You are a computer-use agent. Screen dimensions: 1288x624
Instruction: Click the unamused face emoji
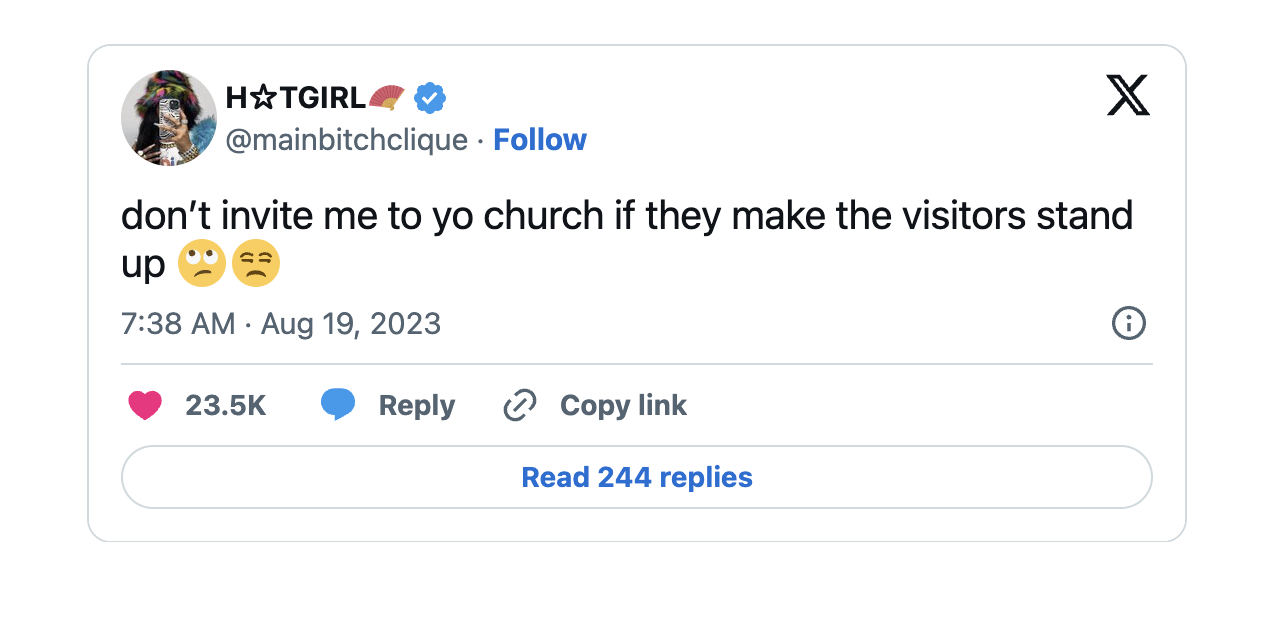point(256,263)
